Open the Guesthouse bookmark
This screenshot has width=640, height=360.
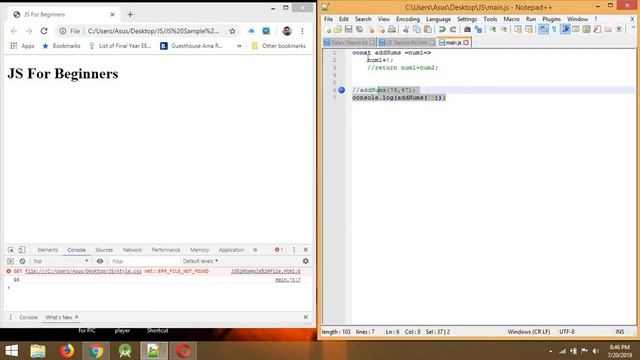pos(191,46)
